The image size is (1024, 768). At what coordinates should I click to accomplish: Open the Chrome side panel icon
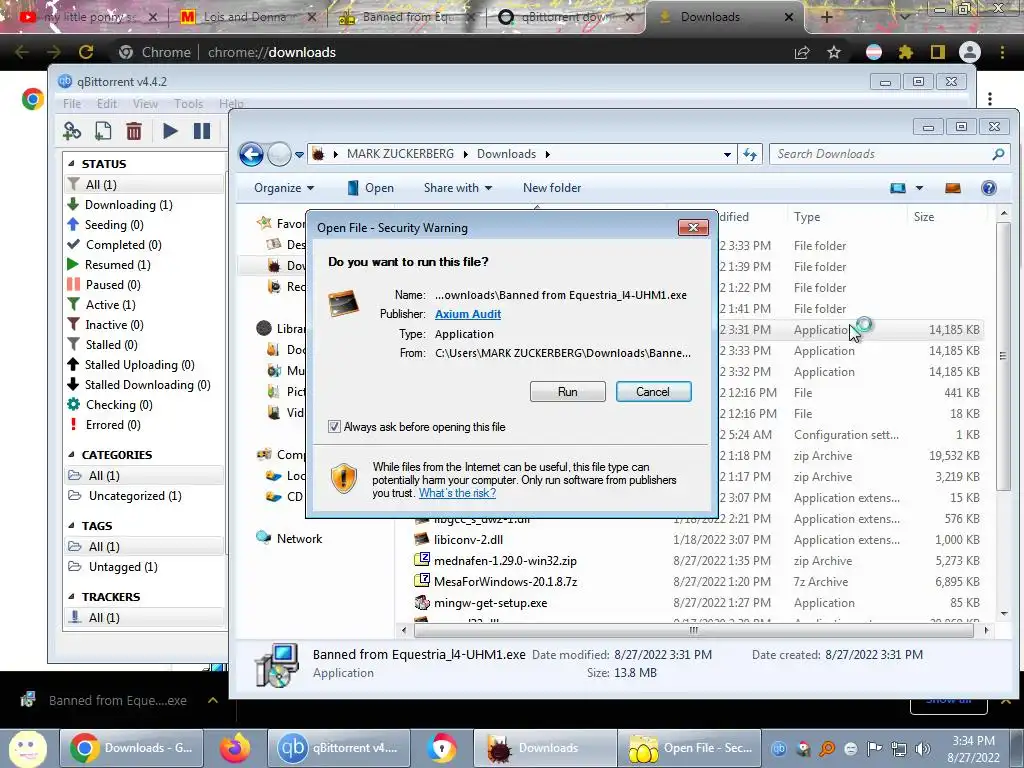pyautogui.click(x=938, y=52)
